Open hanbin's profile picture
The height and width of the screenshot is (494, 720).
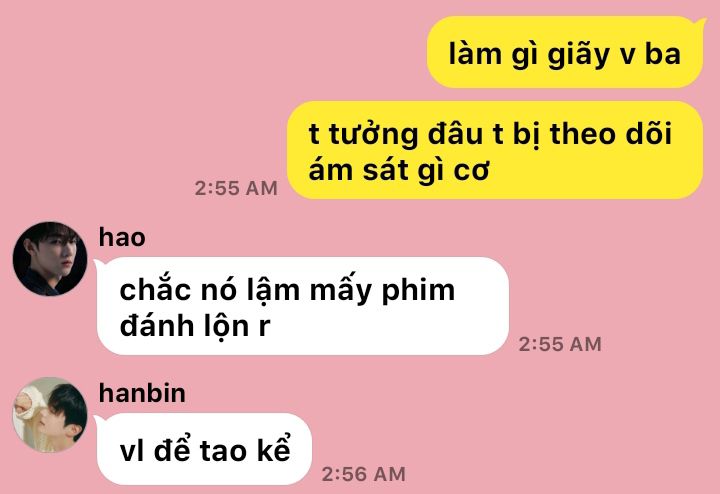(50, 415)
